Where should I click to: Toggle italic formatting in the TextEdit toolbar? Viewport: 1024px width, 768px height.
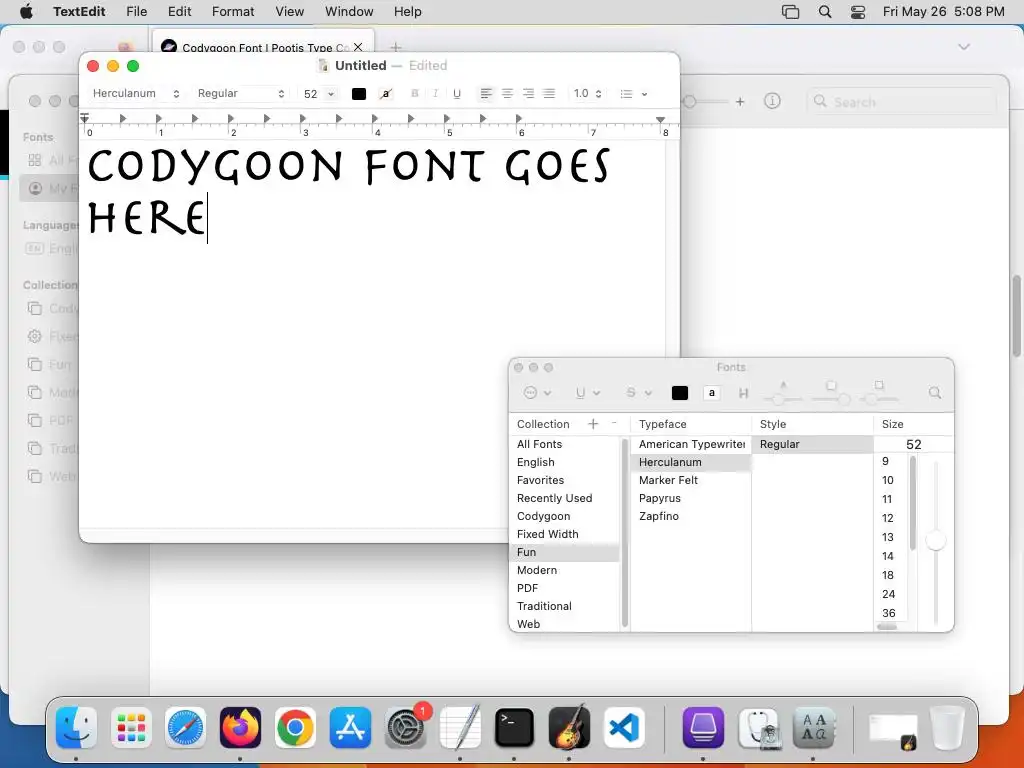tap(435, 93)
